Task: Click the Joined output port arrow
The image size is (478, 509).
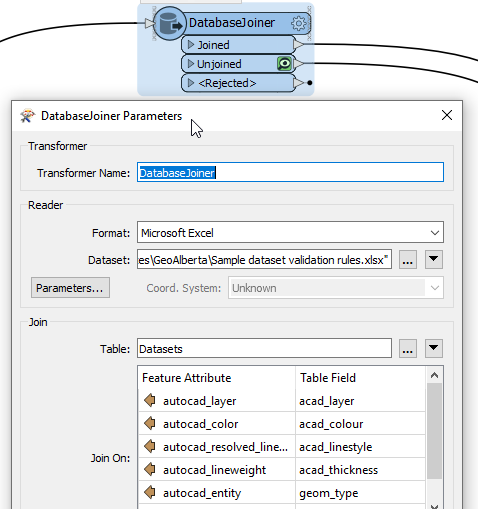Action: 298,44
